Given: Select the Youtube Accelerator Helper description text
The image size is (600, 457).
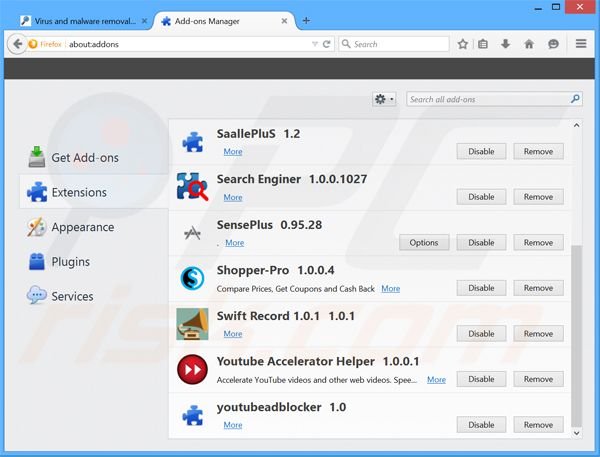Looking at the screenshot, I should pyautogui.click(x=316, y=380).
